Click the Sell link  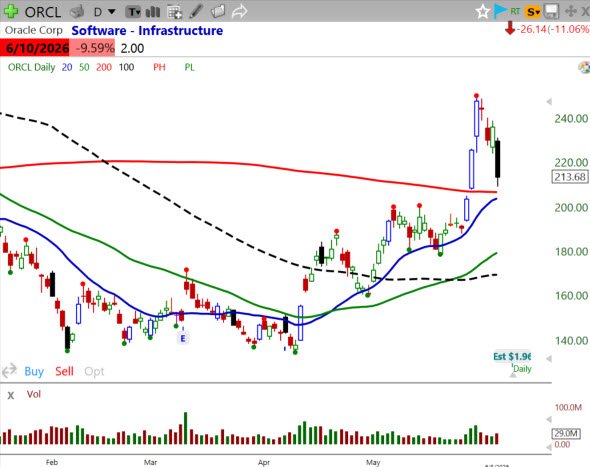coord(64,371)
